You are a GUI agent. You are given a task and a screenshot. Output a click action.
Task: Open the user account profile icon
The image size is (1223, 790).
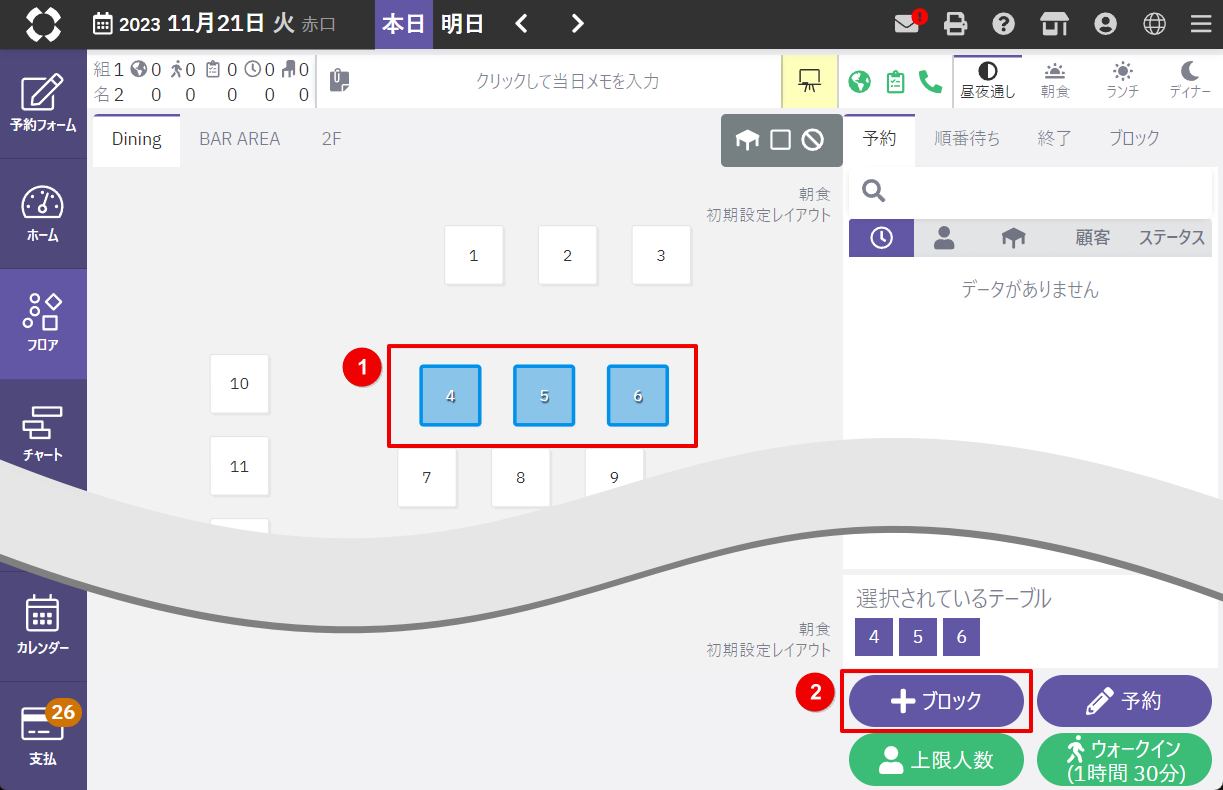(x=1105, y=24)
